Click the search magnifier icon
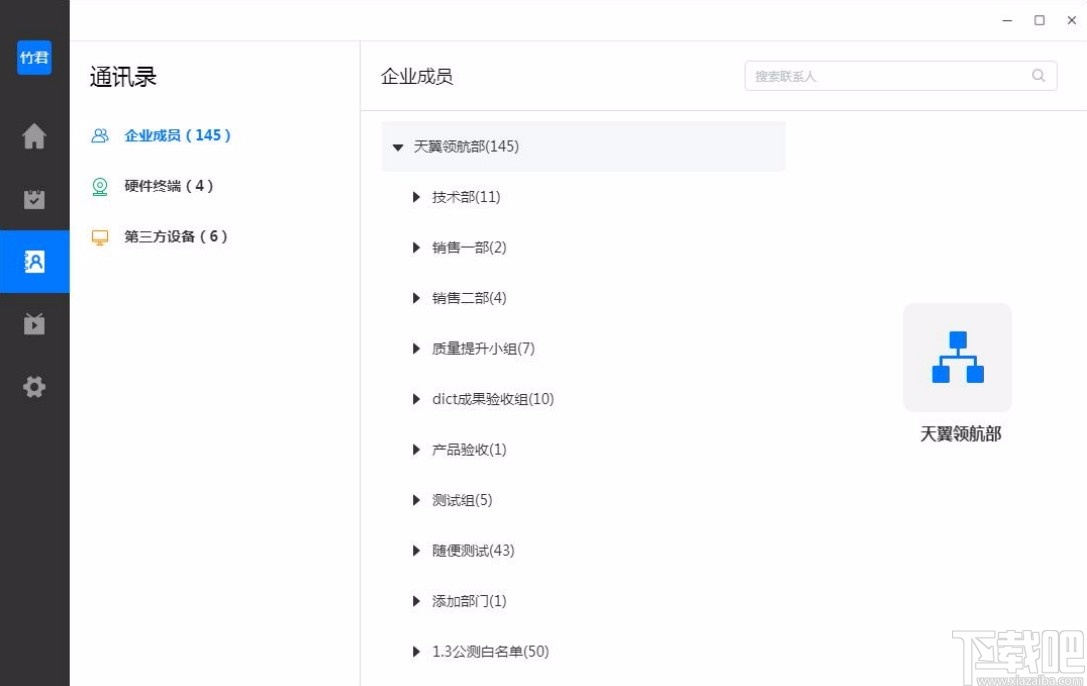1087x686 pixels. tap(1039, 75)
